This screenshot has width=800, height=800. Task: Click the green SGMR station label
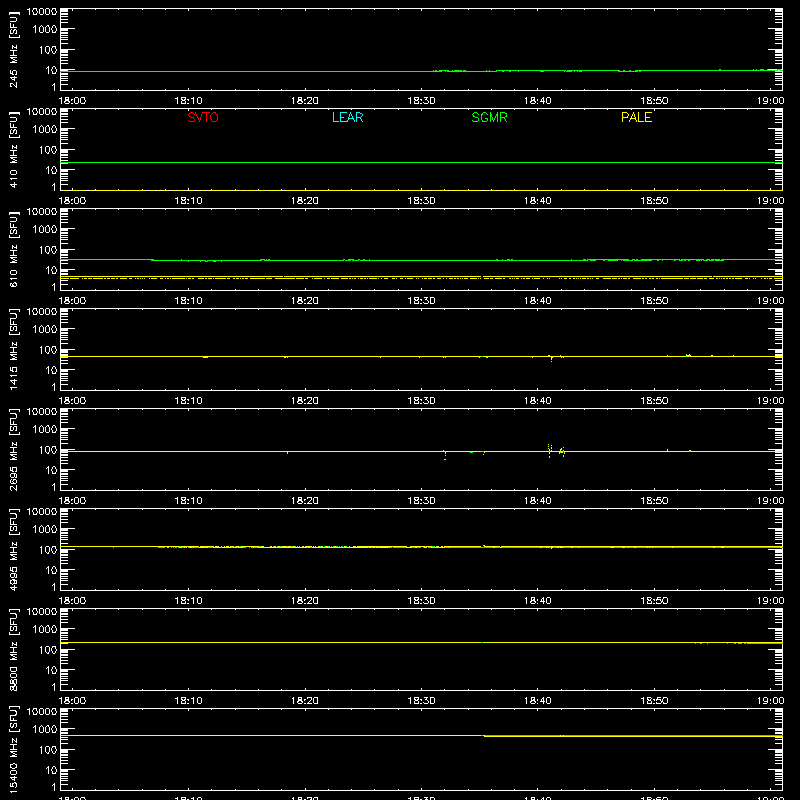(x=489, y=117)
